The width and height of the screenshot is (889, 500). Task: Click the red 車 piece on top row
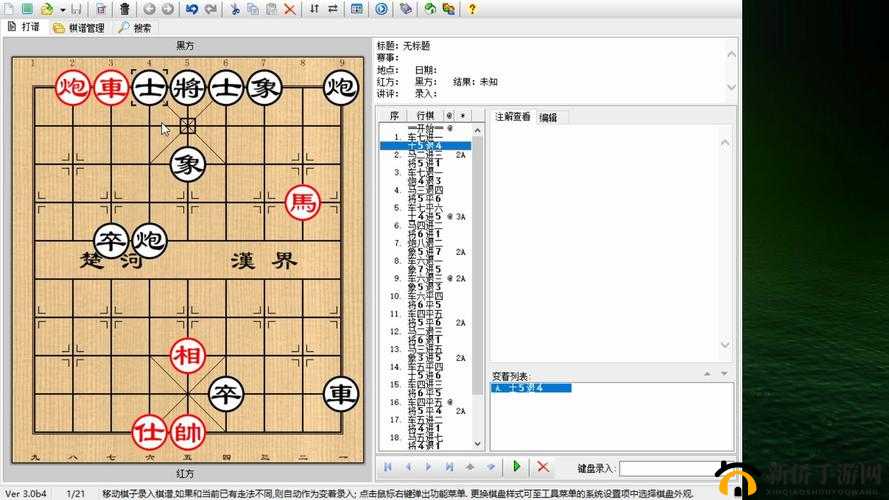(x=111, y=87)
